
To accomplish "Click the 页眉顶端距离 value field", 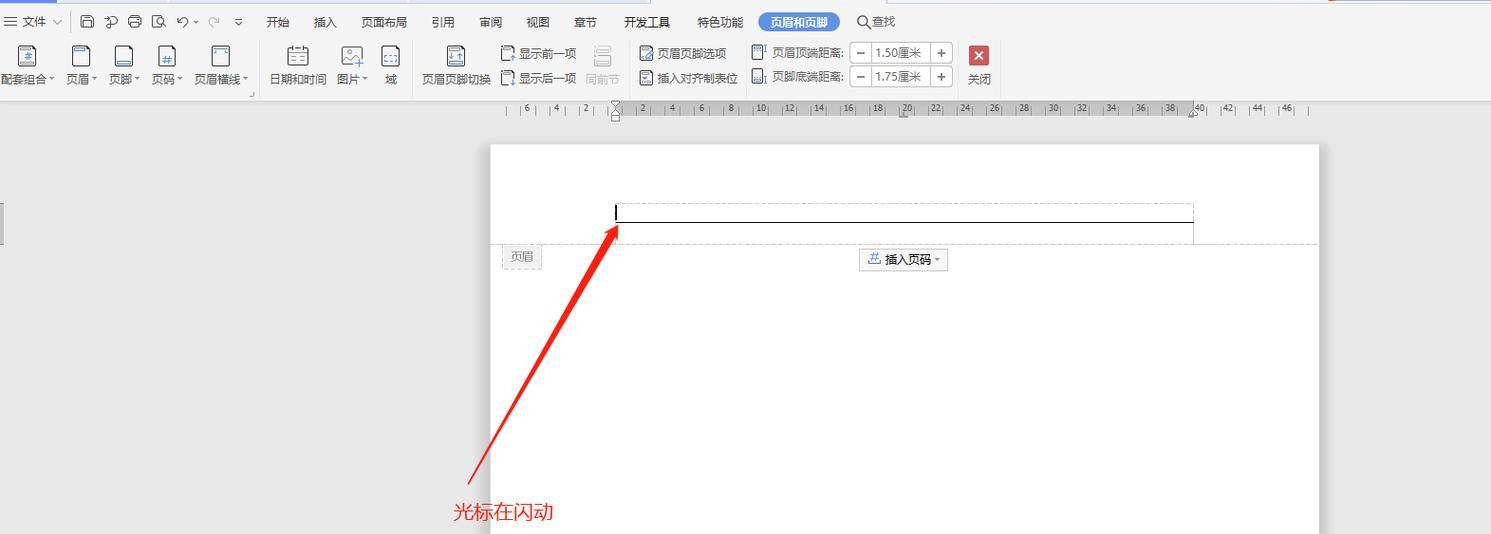I will click(900, 53).
